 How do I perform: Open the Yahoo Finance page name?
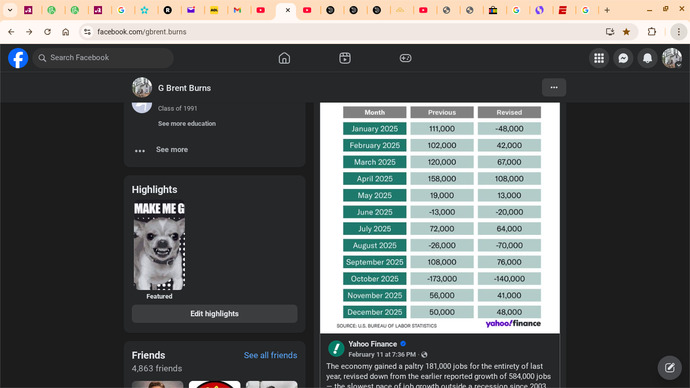click(372, 344)
